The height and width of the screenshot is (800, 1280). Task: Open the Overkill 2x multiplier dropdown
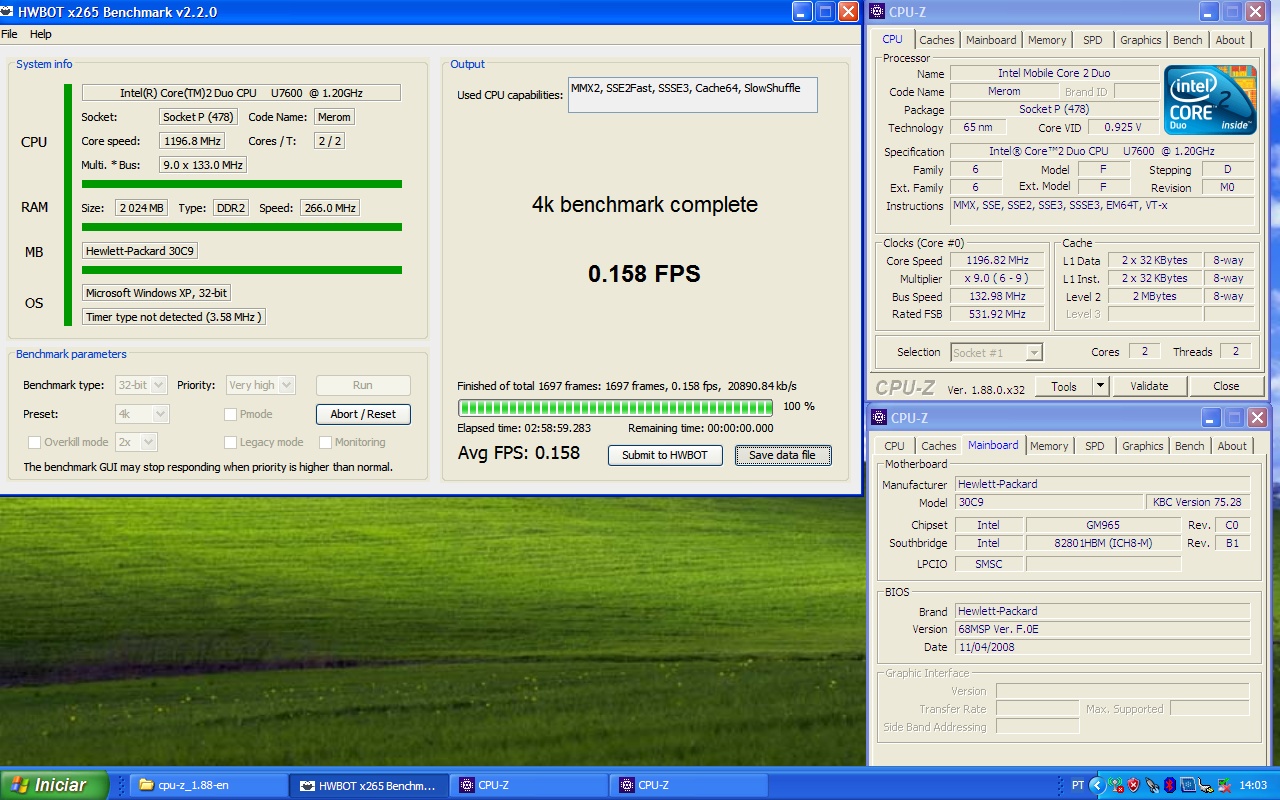pyautogui.click(x=136, y=442)
